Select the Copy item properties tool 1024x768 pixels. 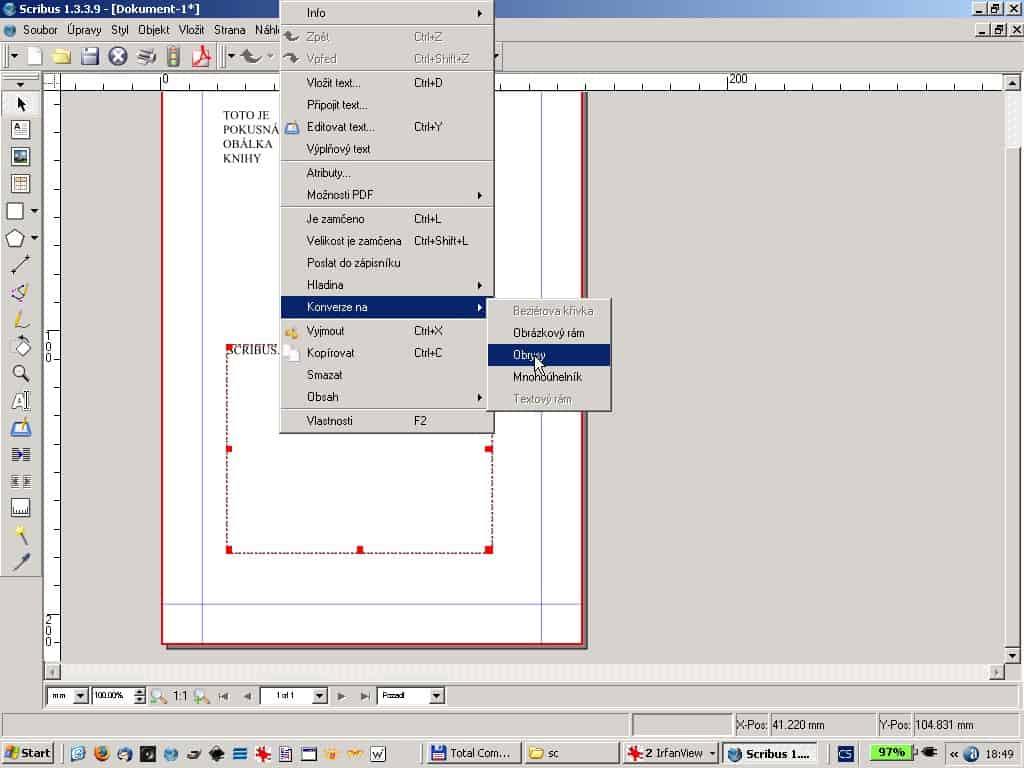point(20,535)
